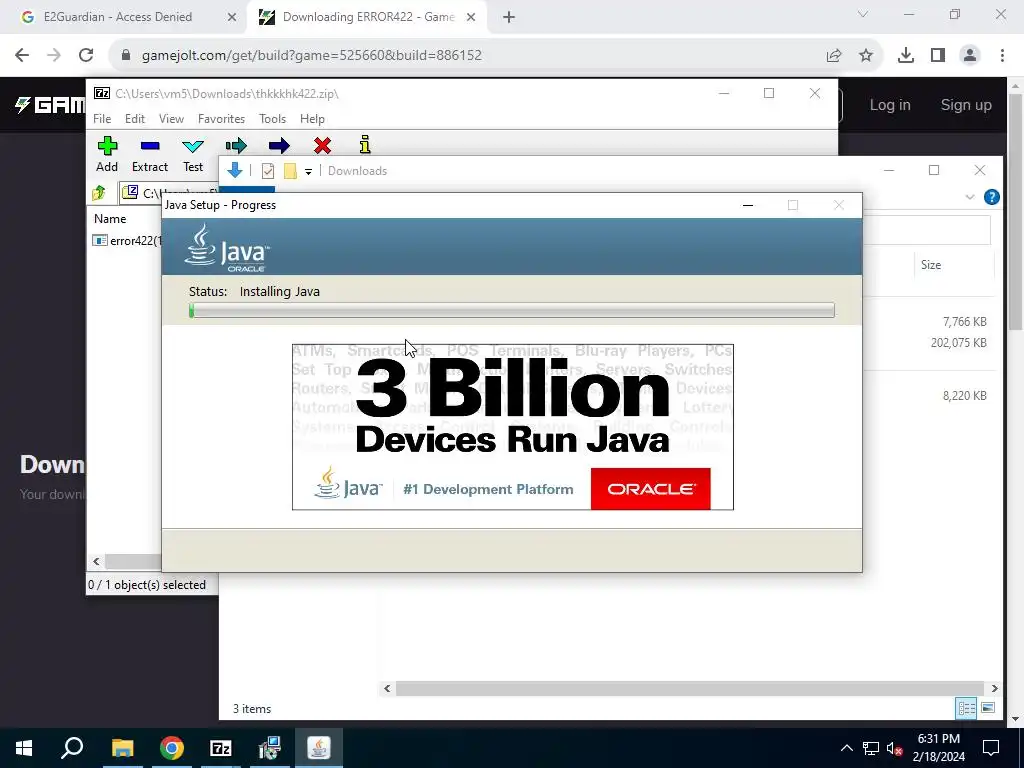Click the Move blue arrow icon in 7-Zip
1024x768 pixels.
[x=279, y=146]
